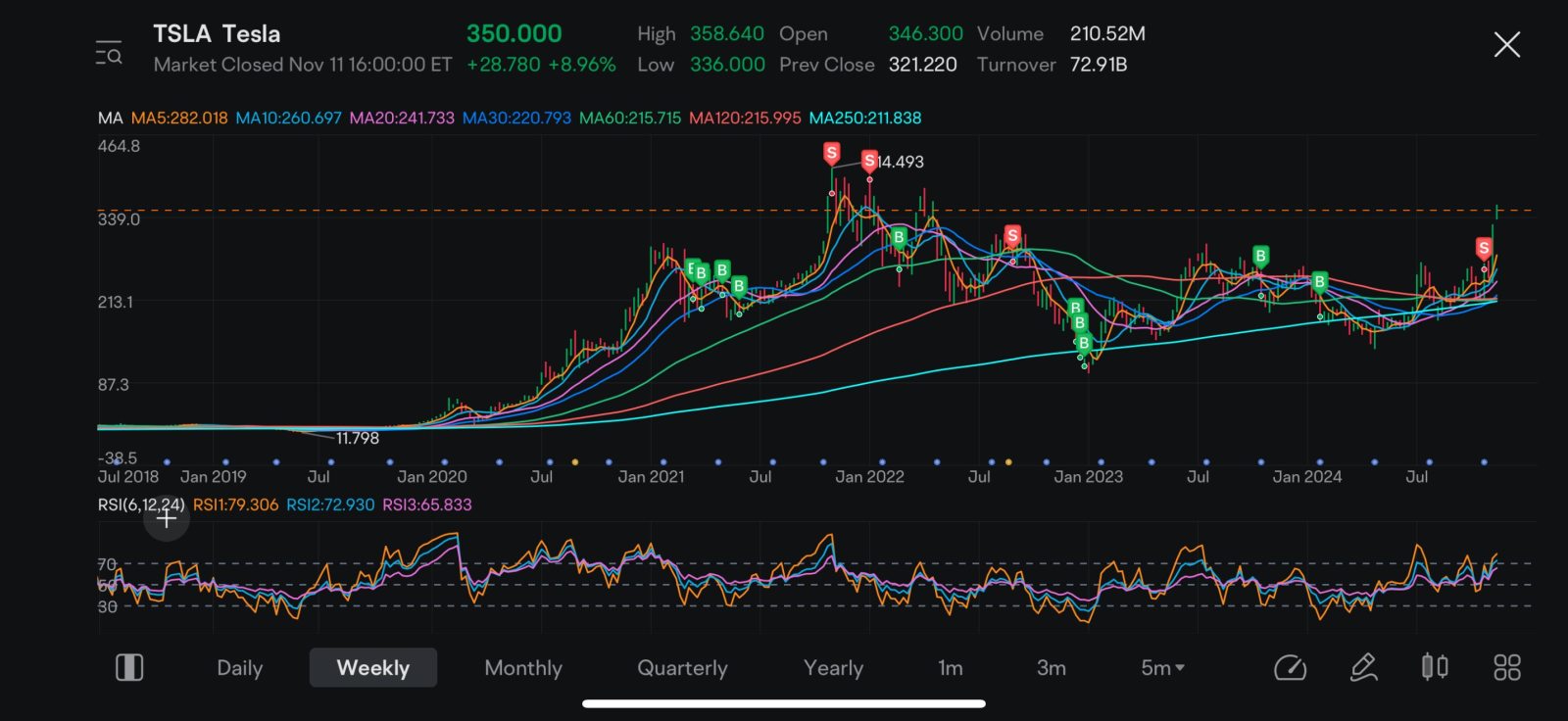Tap the MA20:241.733 value

tap(402, 118)
